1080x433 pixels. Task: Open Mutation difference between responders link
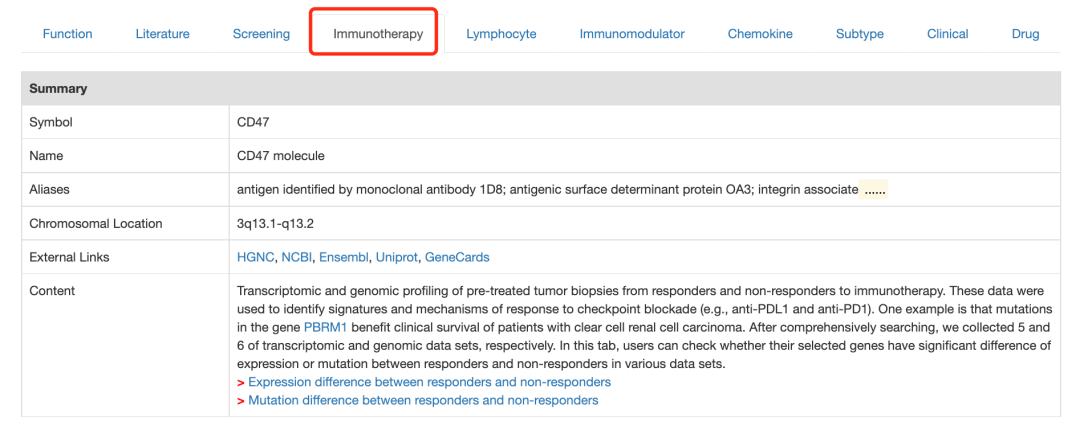tap(423, 400)
